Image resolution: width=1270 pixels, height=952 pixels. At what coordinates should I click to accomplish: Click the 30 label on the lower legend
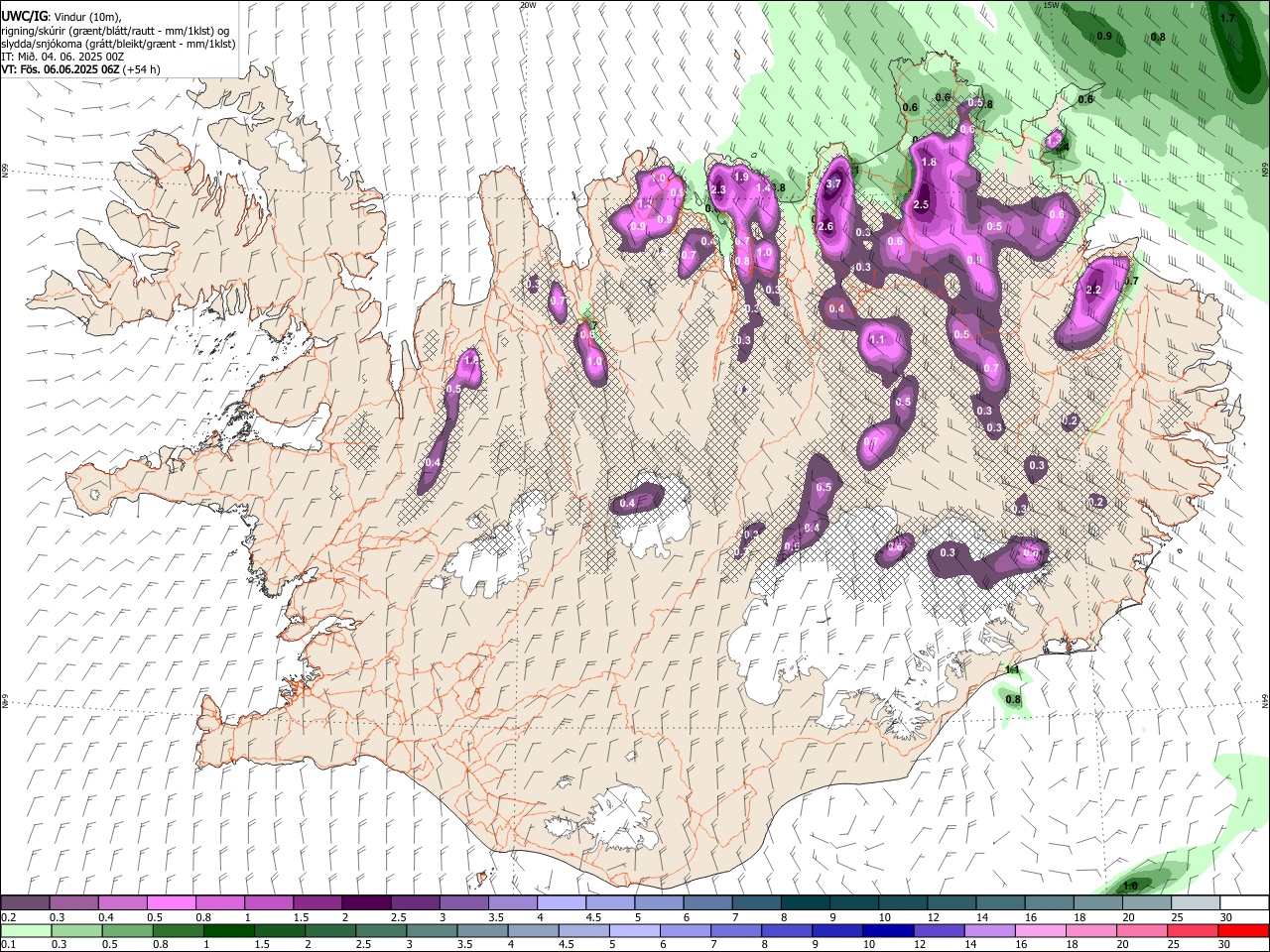pyautogui.click(x=1225, y=945)
